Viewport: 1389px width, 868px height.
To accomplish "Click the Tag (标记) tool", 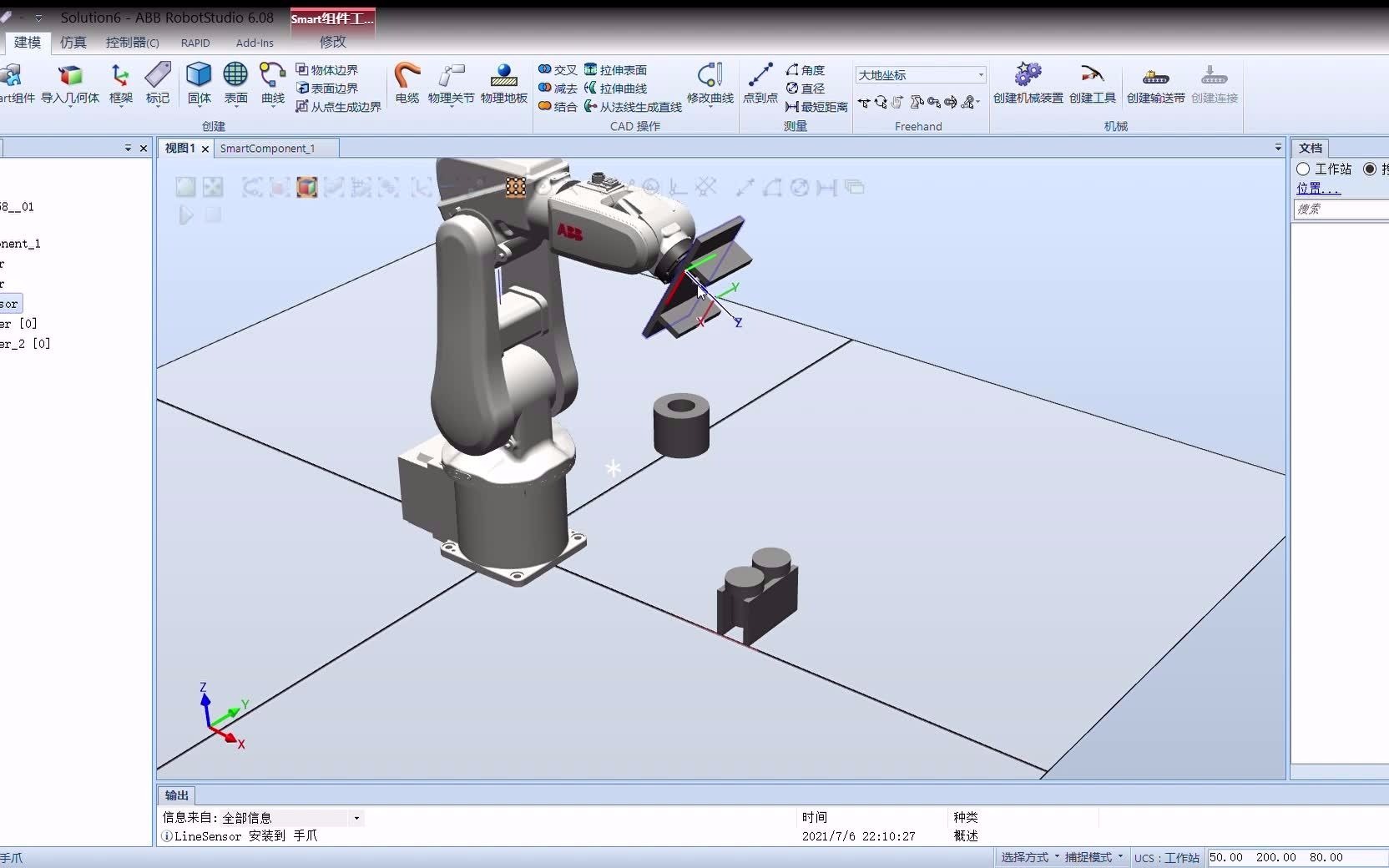I will [x=158, y=83].
